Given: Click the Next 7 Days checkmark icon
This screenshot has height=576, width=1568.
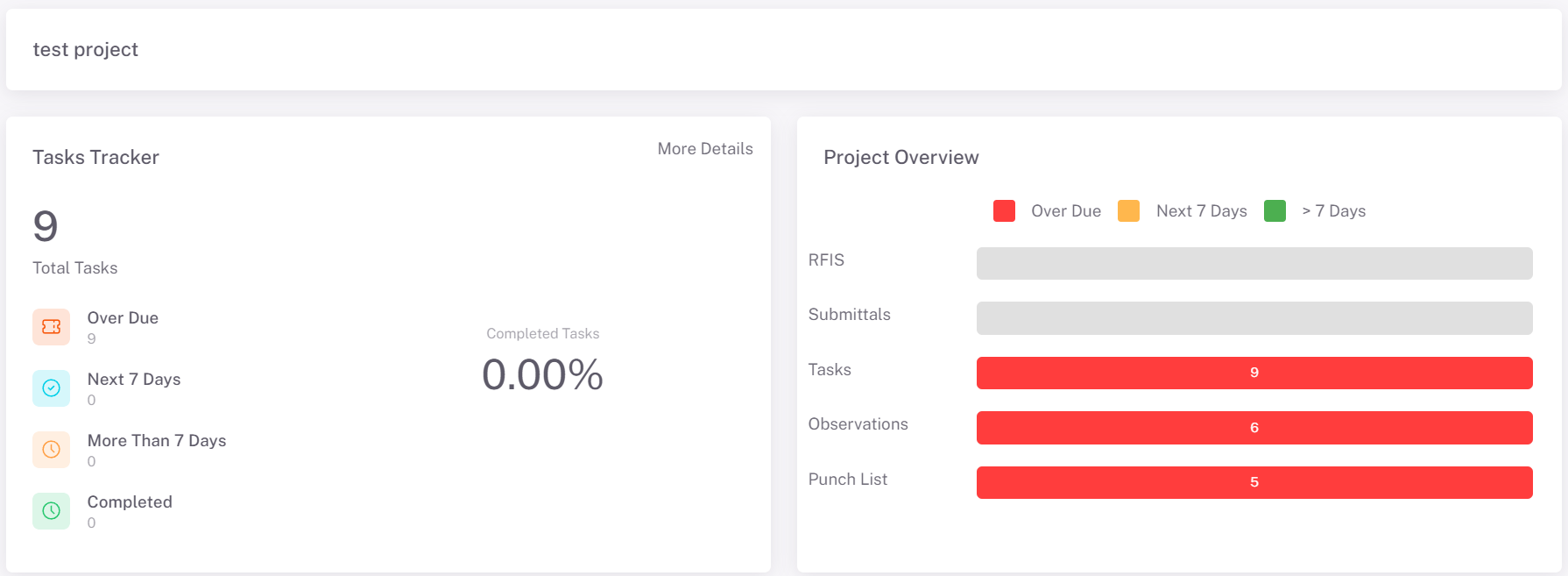Looking at the screenshot, I should pos(51,388).
